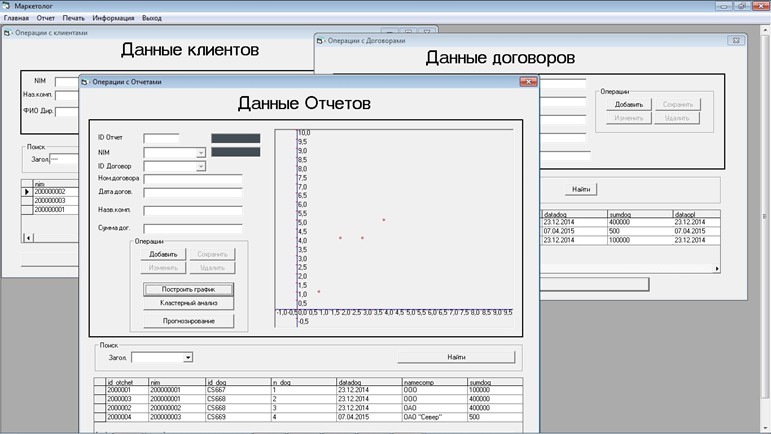
Task: Focus the ФИО Дир. field in клиентами
Action: tap(67, 112)
